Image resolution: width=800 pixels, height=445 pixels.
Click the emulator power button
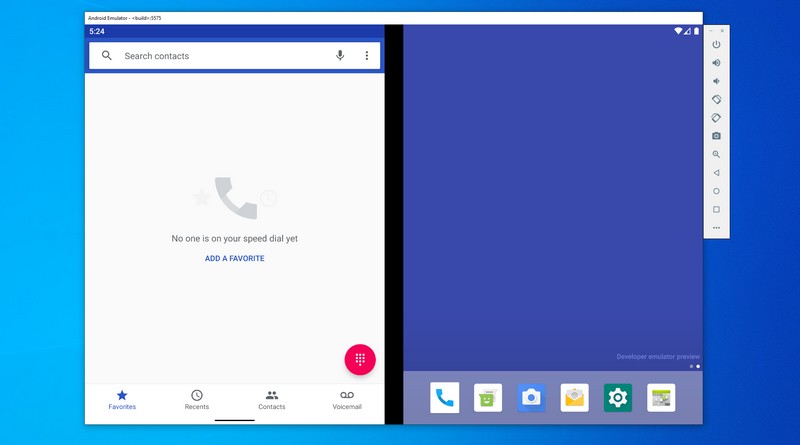click(x=716, y=44)
